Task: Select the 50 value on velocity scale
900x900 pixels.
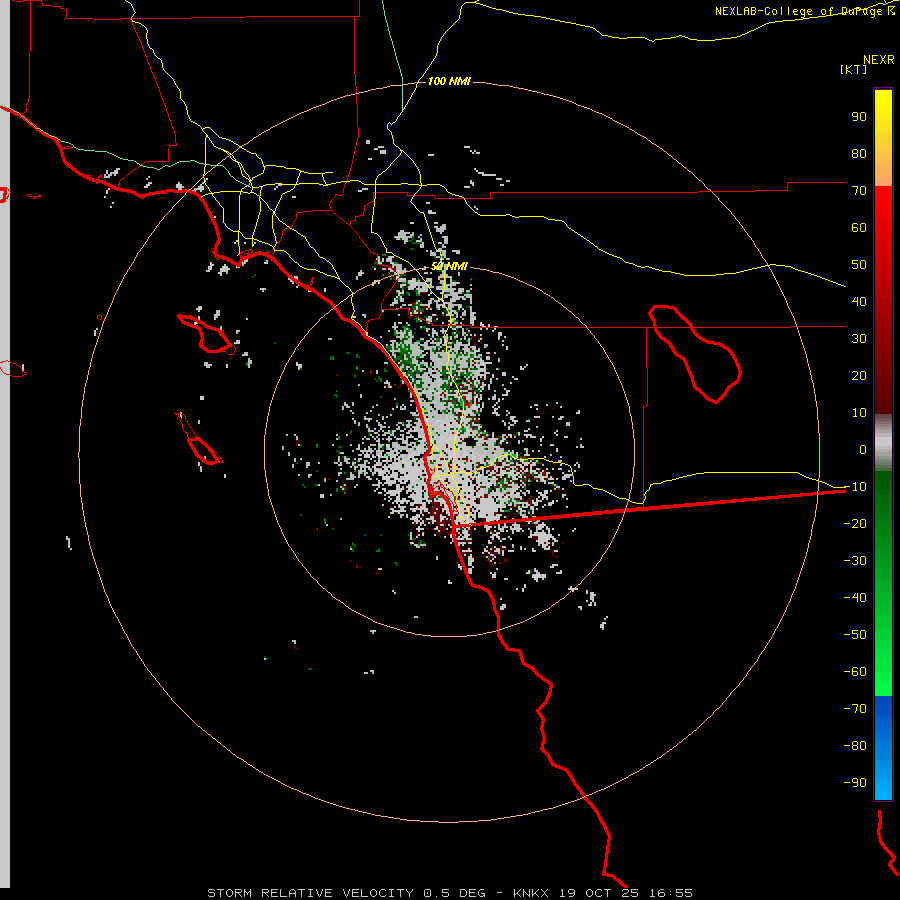Action: coord(859,265)
